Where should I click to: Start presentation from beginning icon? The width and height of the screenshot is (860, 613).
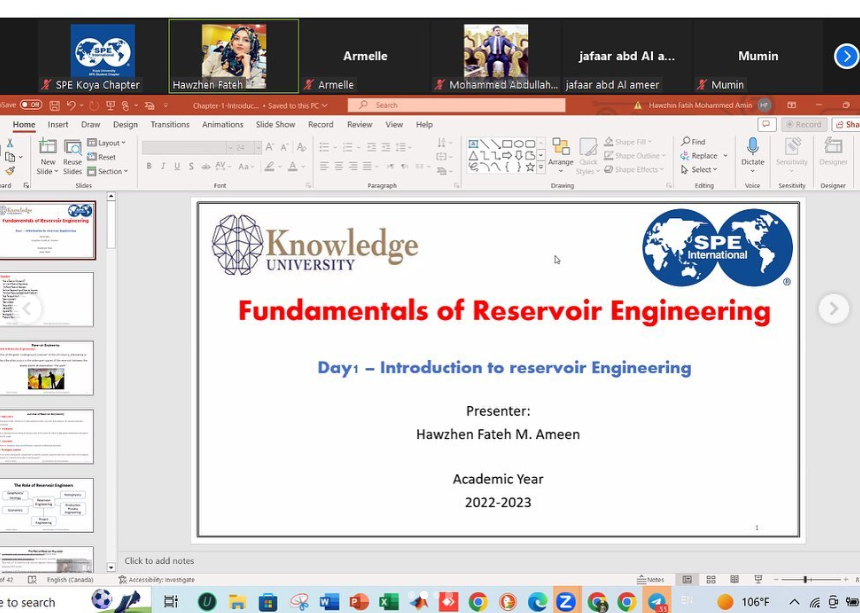tap(110, 105)
